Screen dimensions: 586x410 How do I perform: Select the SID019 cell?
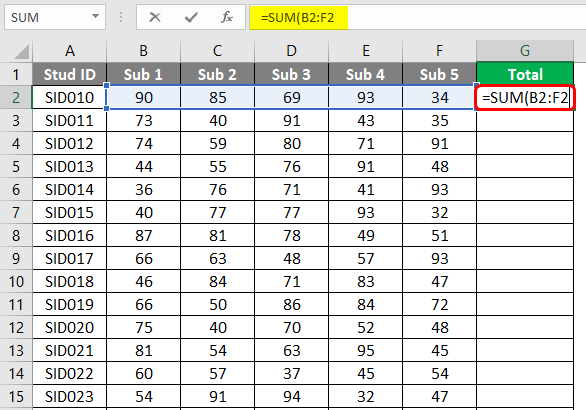click(x=70, y=304)
